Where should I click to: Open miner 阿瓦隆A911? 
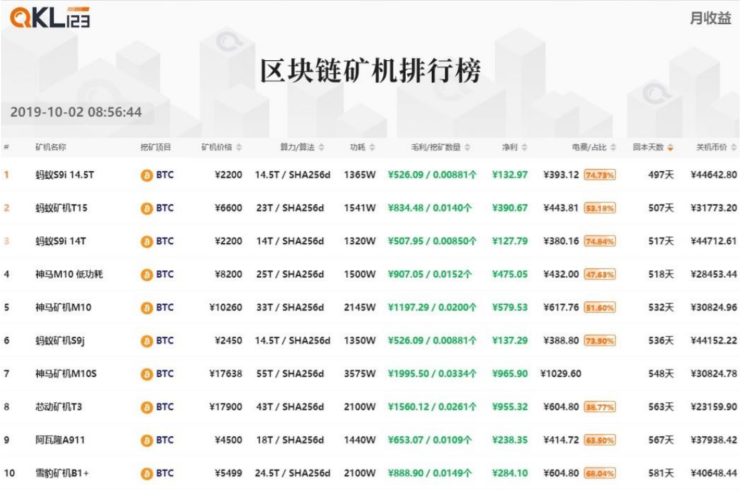coord(60,440)
